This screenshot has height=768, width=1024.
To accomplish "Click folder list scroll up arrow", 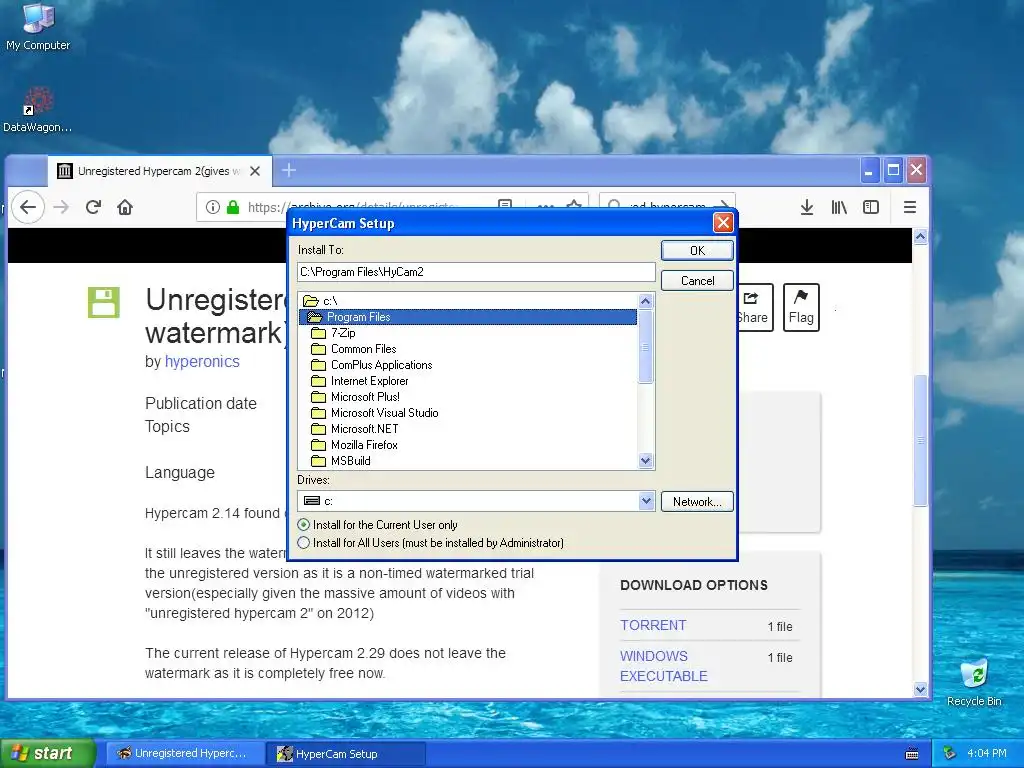I will click(x=645, y=301).
